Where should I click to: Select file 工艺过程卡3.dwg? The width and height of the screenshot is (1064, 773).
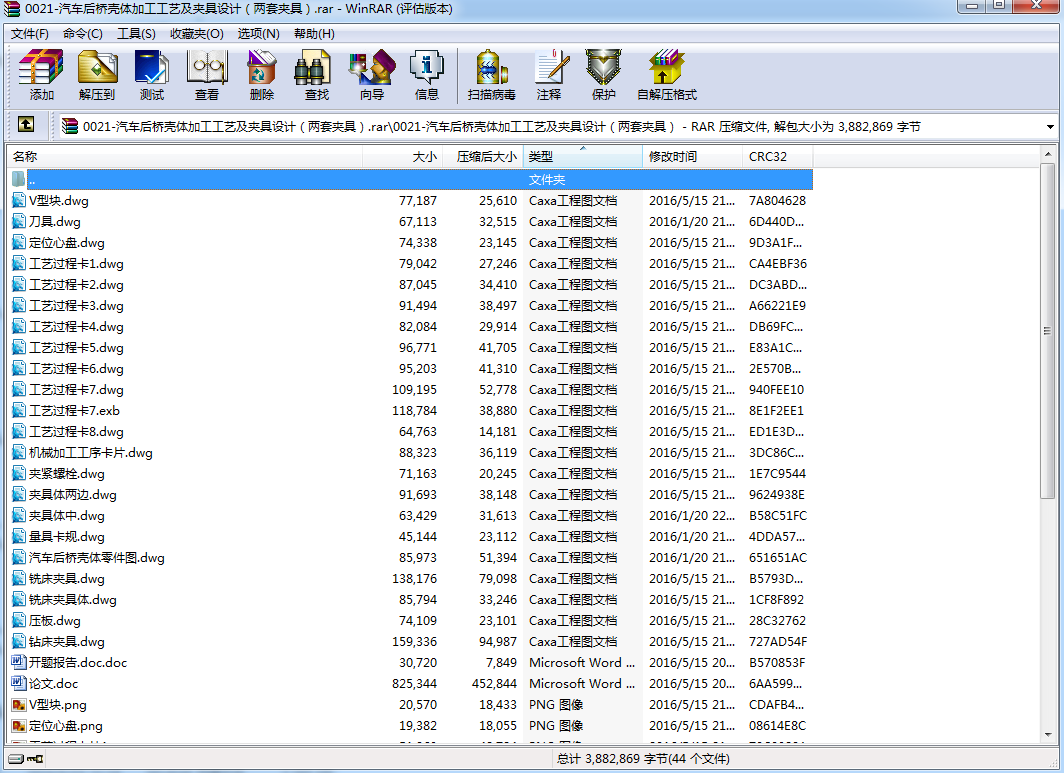point(76,306)
